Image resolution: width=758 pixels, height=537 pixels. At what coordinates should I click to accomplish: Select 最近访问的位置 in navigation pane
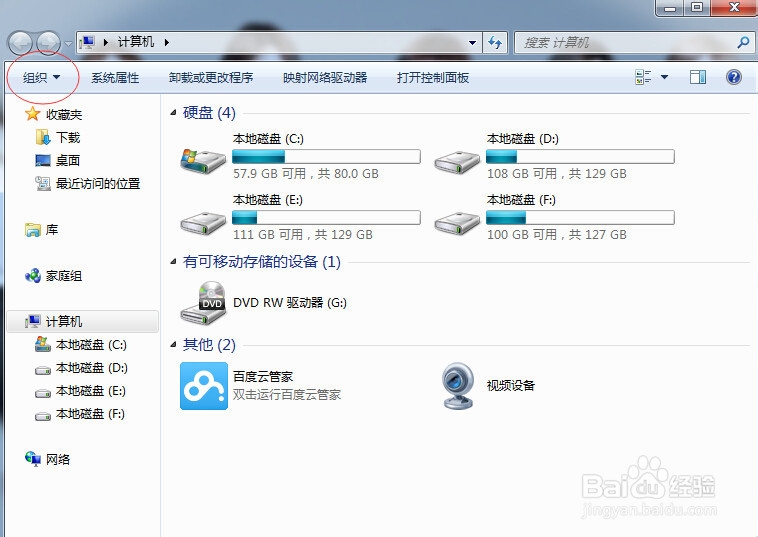(98, 184)
